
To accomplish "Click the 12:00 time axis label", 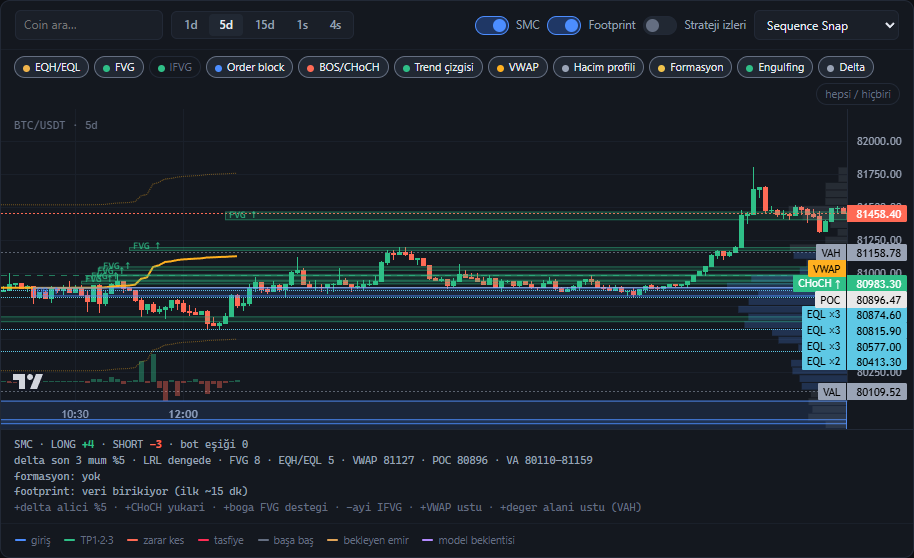I will (183, 414).
